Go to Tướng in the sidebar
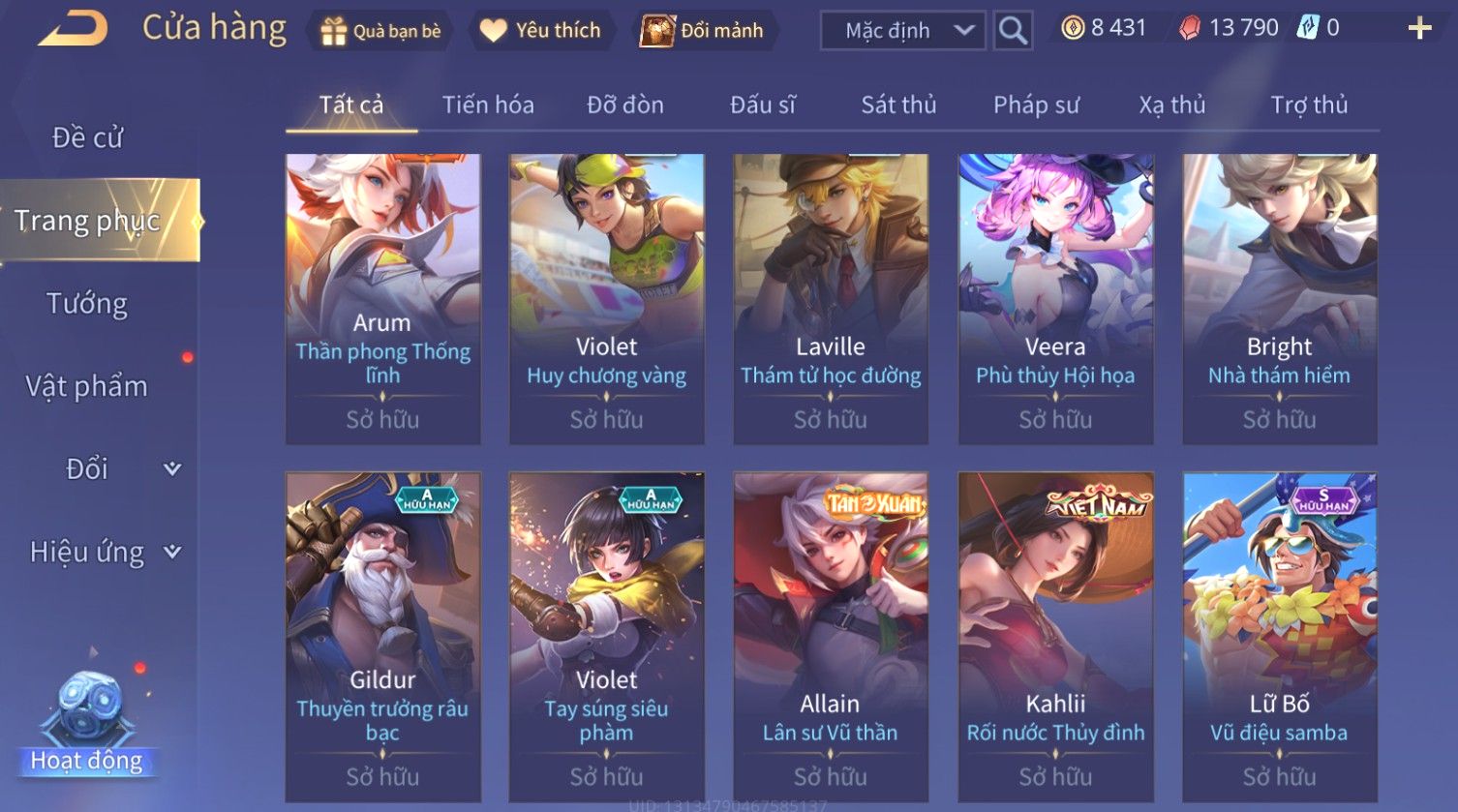 click(87, 304)
